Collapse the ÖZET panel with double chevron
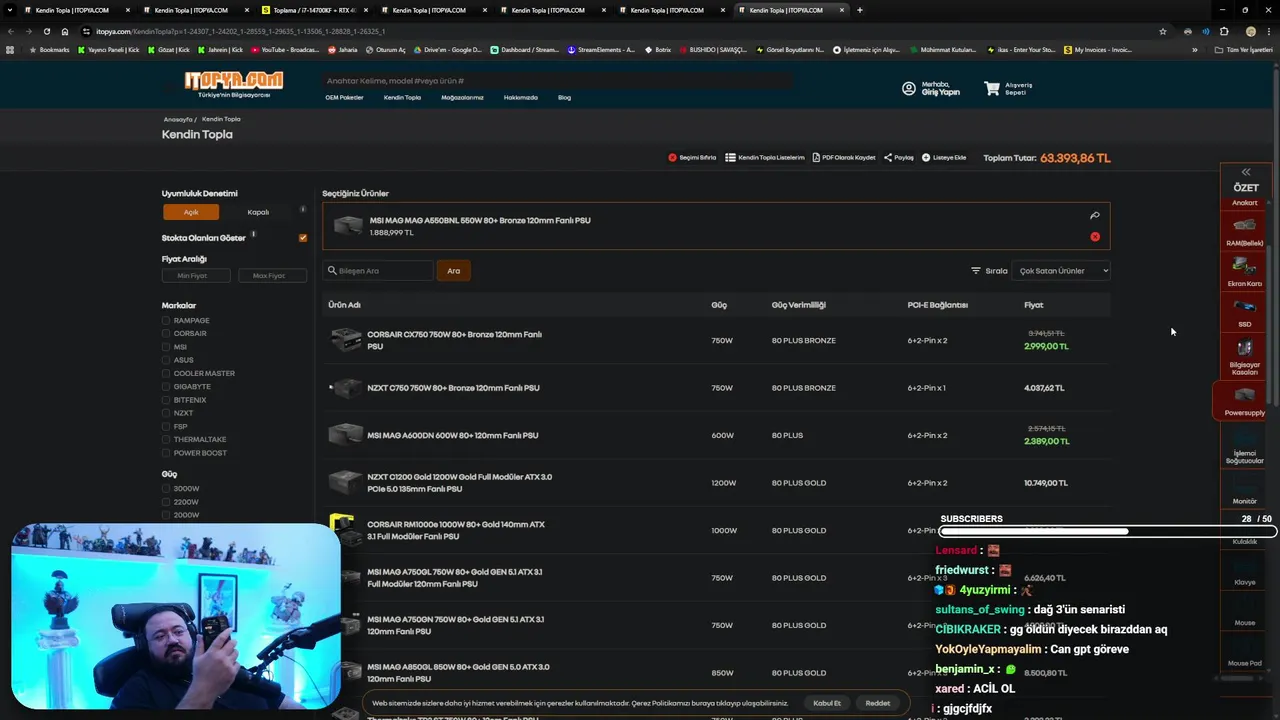The height and width of the screenshot is (720, 1280). click(1246, 172)
